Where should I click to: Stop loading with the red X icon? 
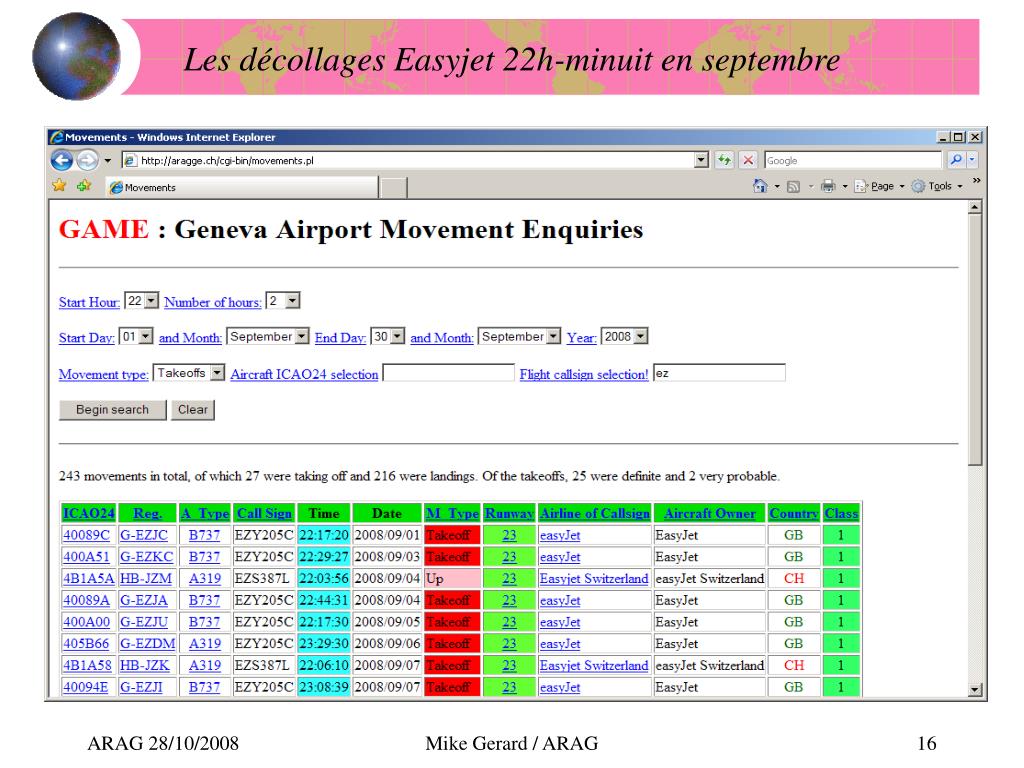click(748, 161)
